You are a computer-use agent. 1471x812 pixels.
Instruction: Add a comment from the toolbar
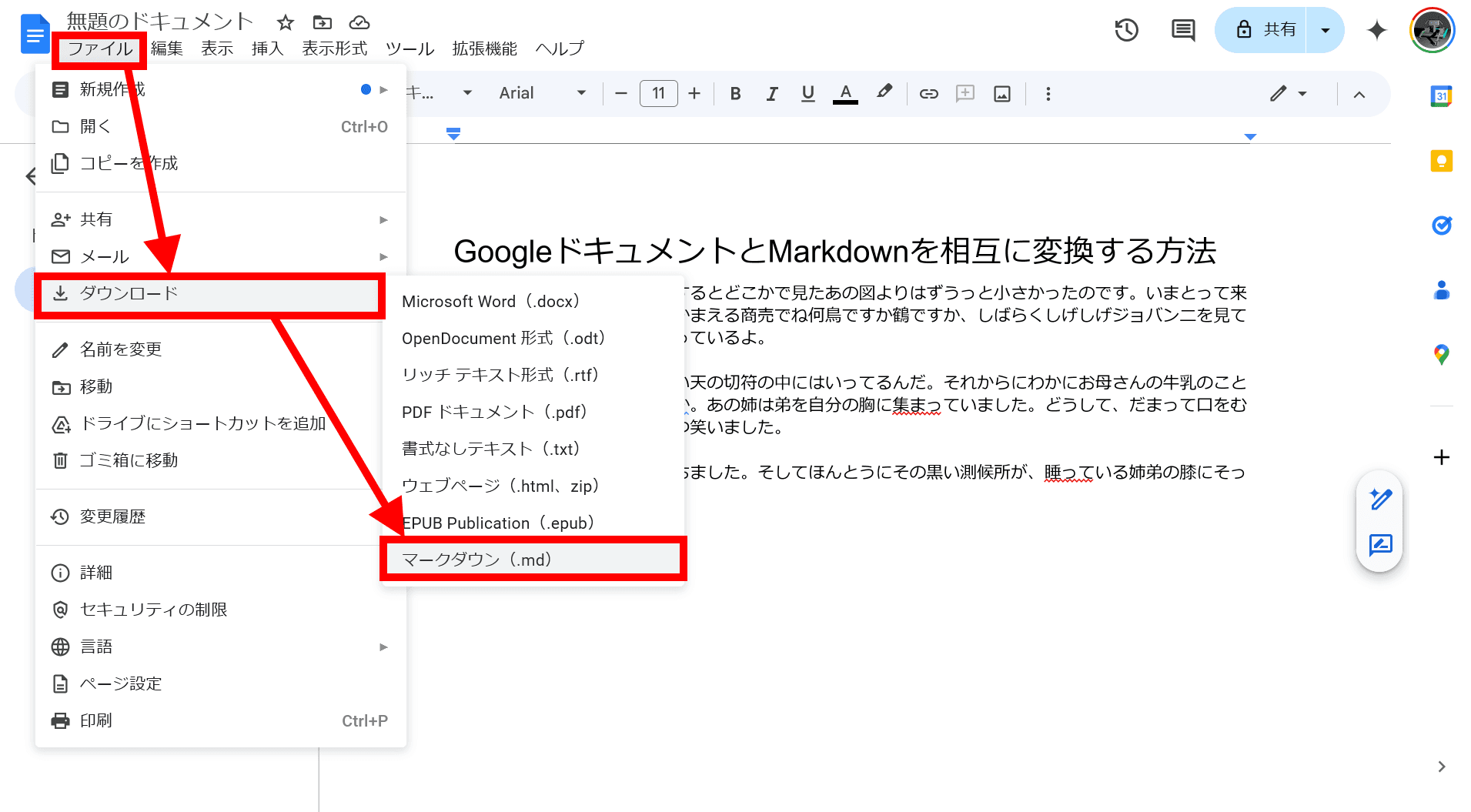coord(965,93)
